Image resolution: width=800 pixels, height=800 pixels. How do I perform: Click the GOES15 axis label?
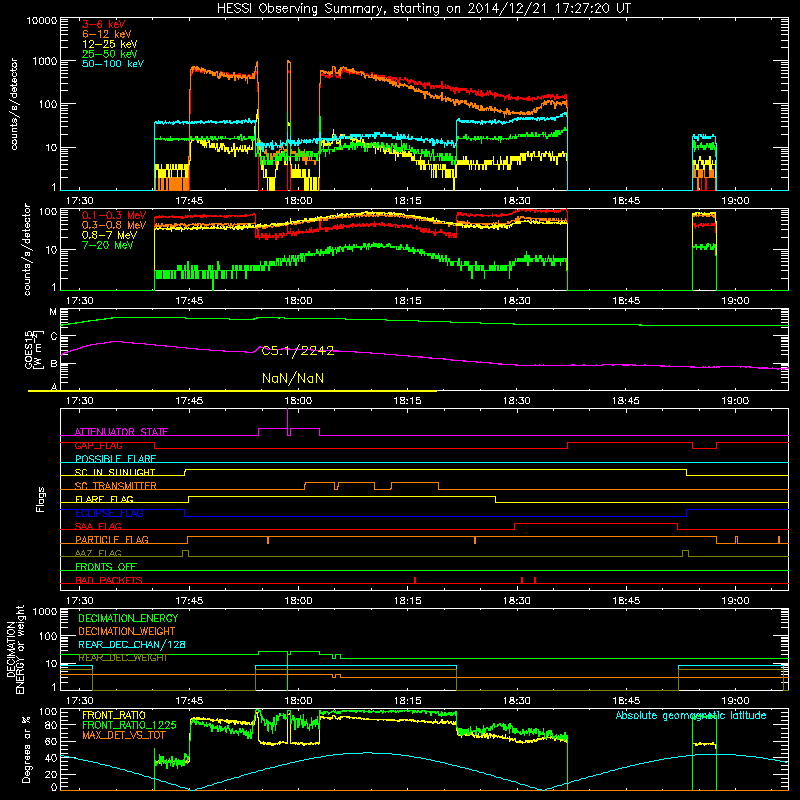[29, 349]
